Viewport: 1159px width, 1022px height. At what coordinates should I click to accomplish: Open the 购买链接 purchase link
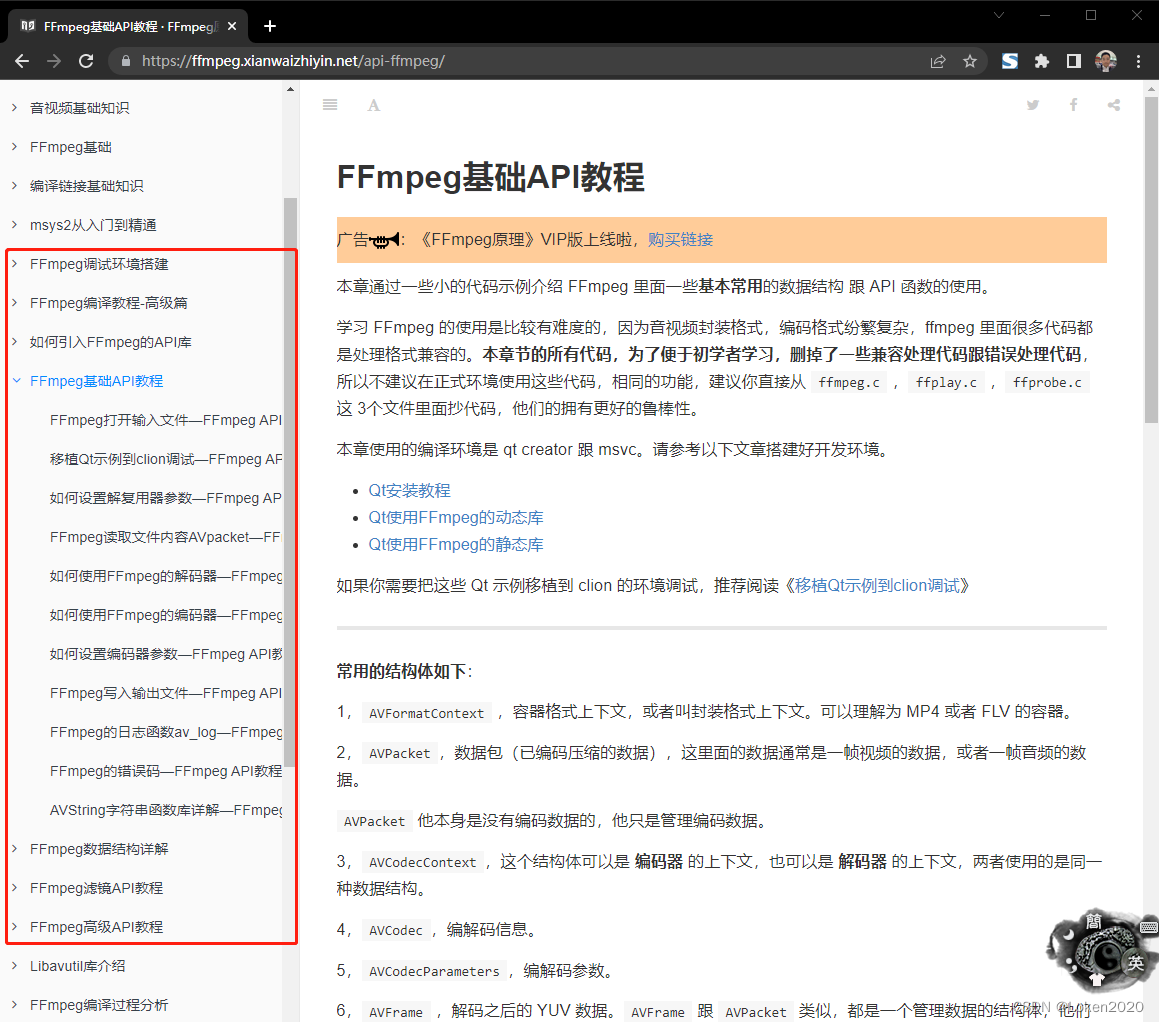[x=680, y=240]
